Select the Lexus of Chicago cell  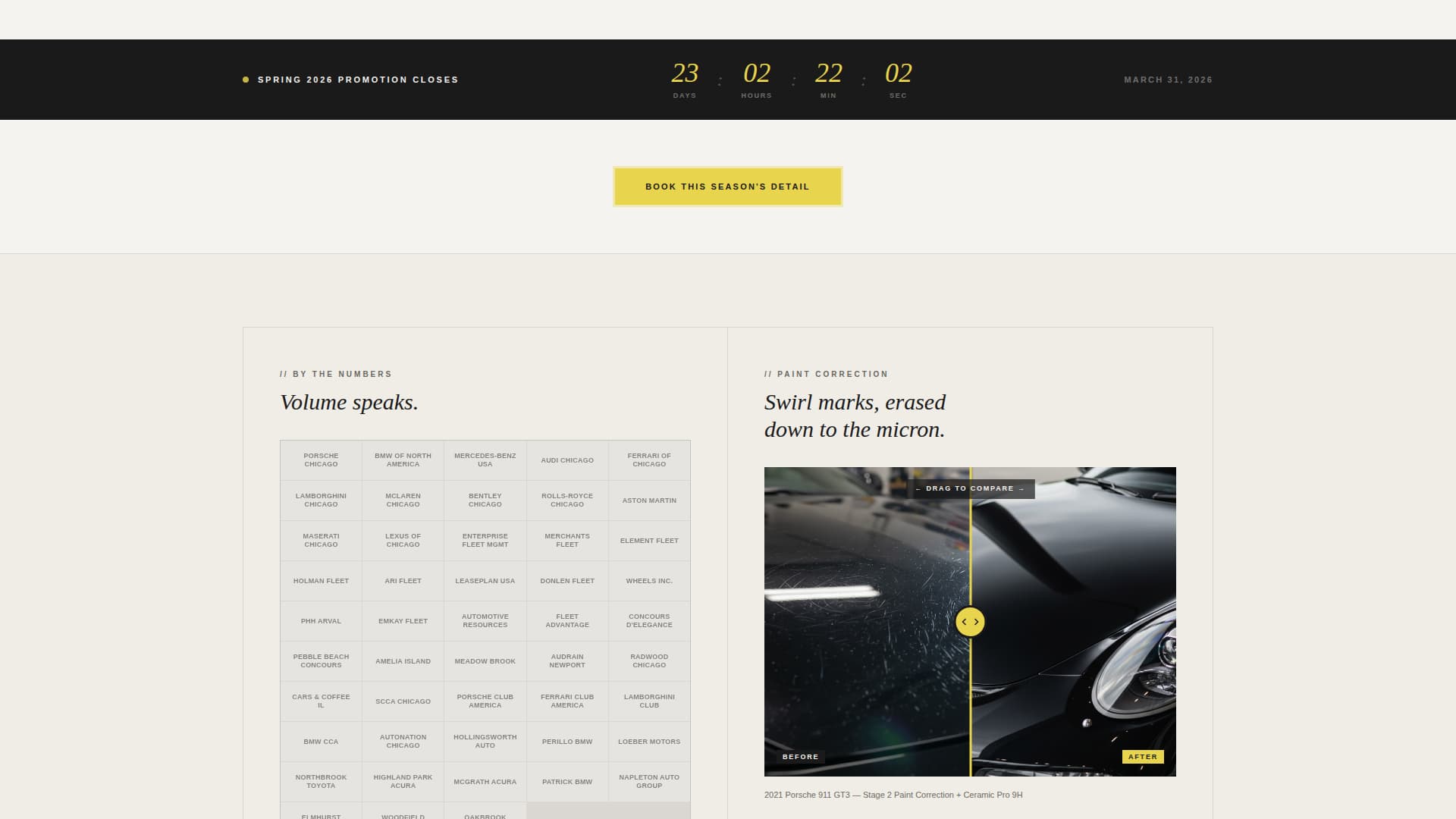click(403, 541)
